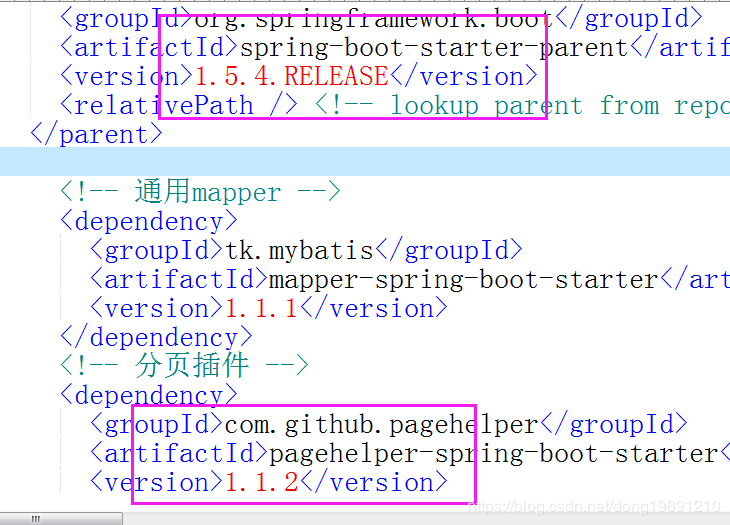Click the lookup parent from repository comment
The image size is (730, 525).
[x=522, y=106]
